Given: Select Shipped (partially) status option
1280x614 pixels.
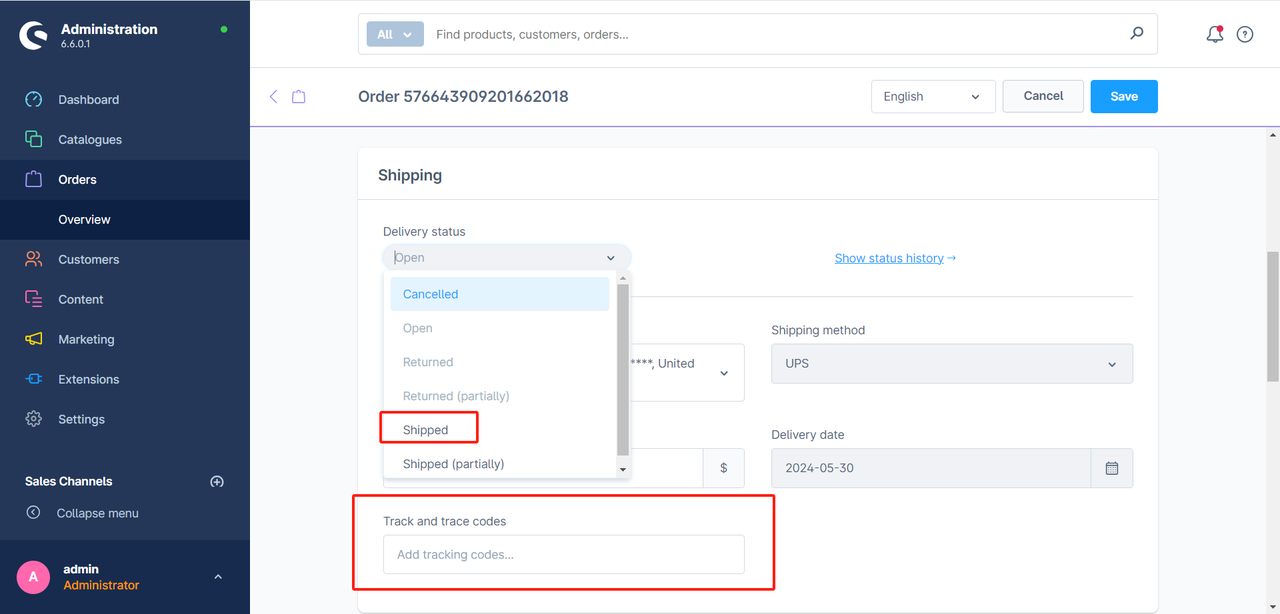Looking at the screenshot, I should (x=453, y=464).
